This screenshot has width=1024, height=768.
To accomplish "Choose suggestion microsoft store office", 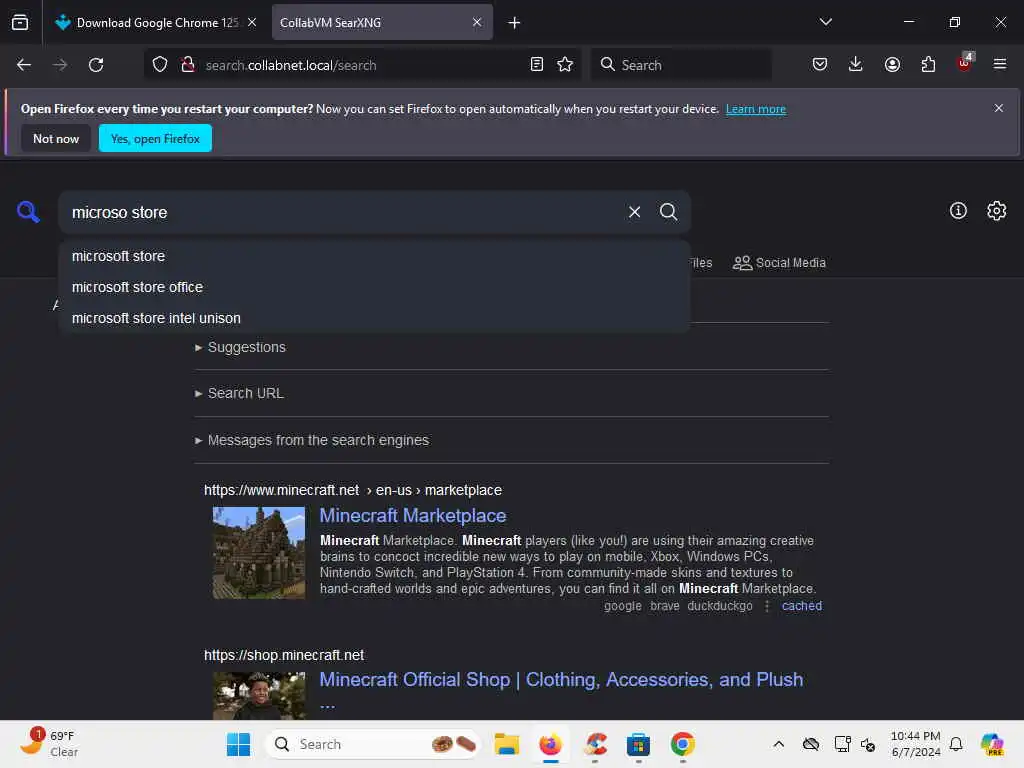I will click(x=374, y=287).
